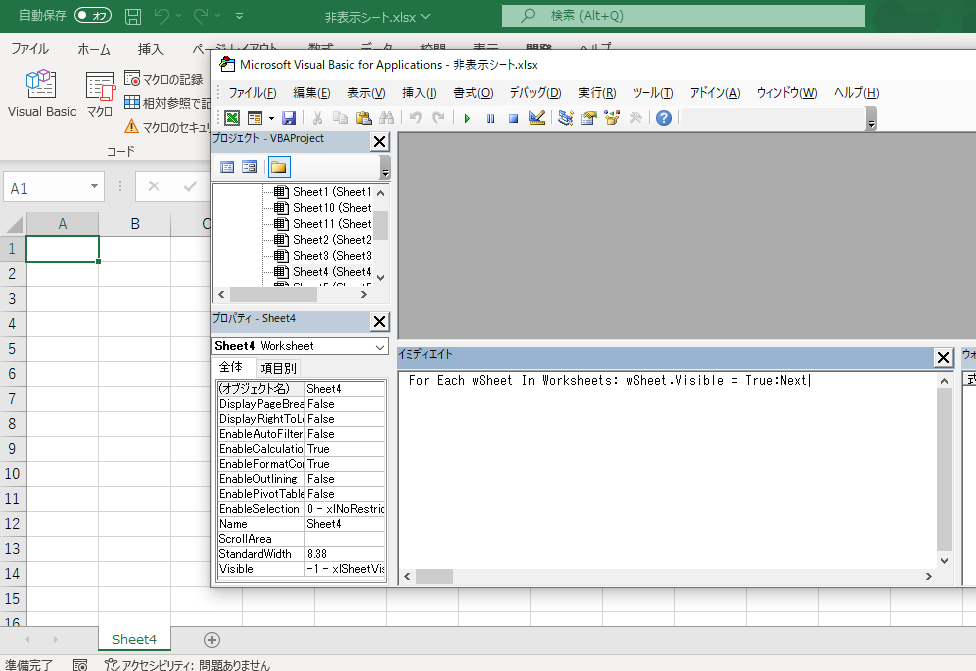Open VBA ツール(T) menu
Image resolution: width=976 pixels, height=671 pixels.
click(653, 93)
